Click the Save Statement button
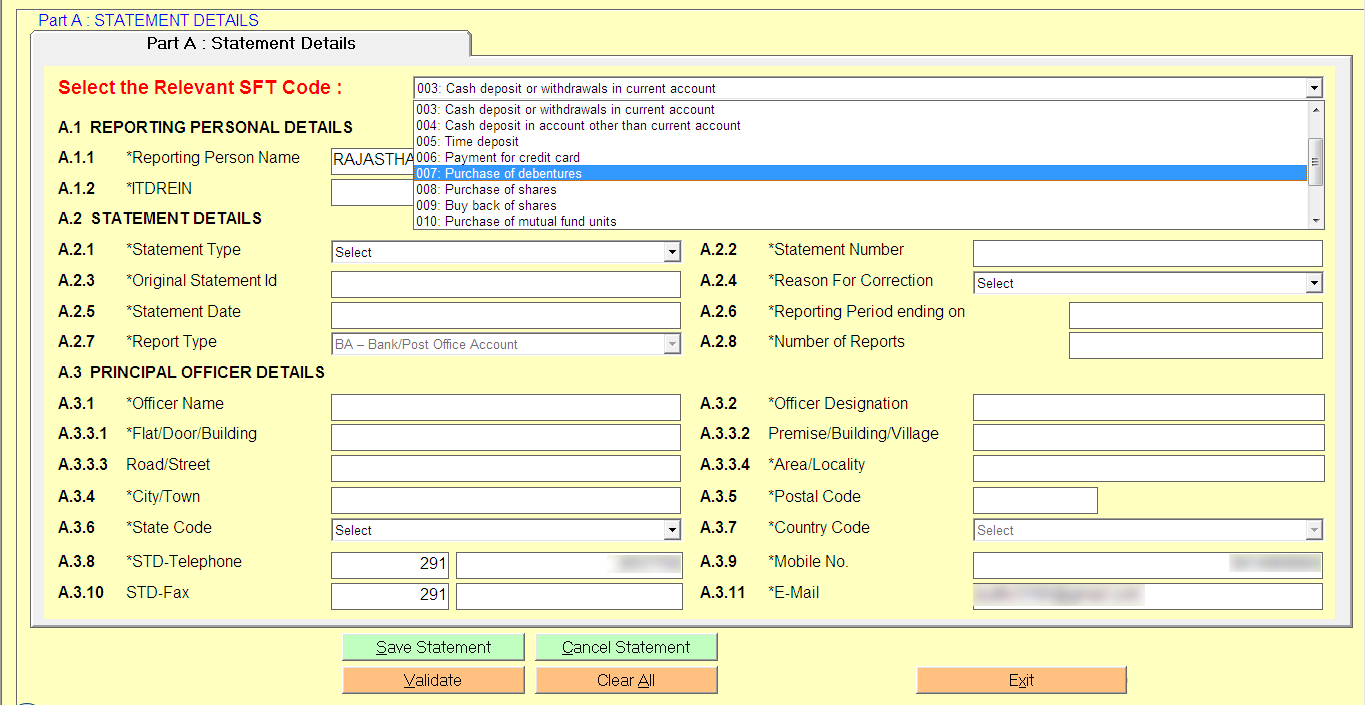Viewport: 1366px width, 705px height. pos(433,648)
